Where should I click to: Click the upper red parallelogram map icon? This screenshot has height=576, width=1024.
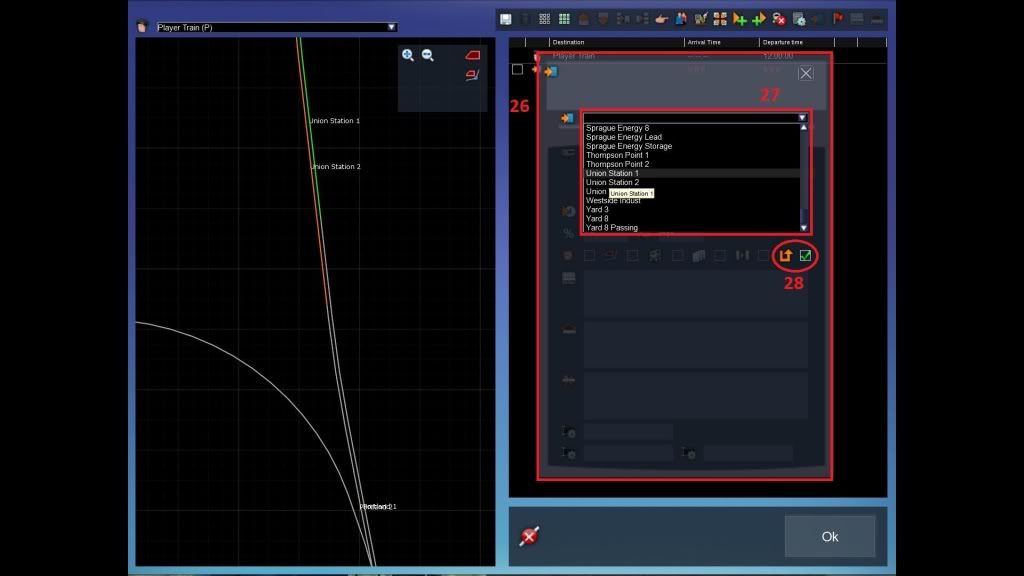472,55
